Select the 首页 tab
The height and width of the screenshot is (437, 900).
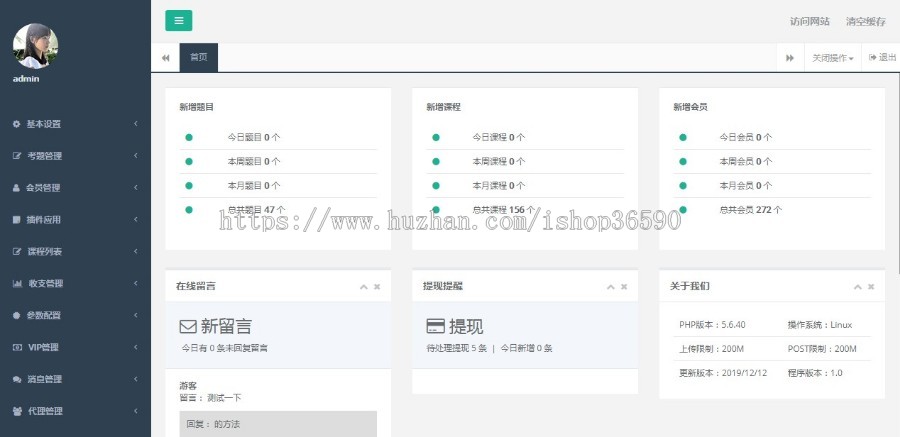click(x=199, y=57)
